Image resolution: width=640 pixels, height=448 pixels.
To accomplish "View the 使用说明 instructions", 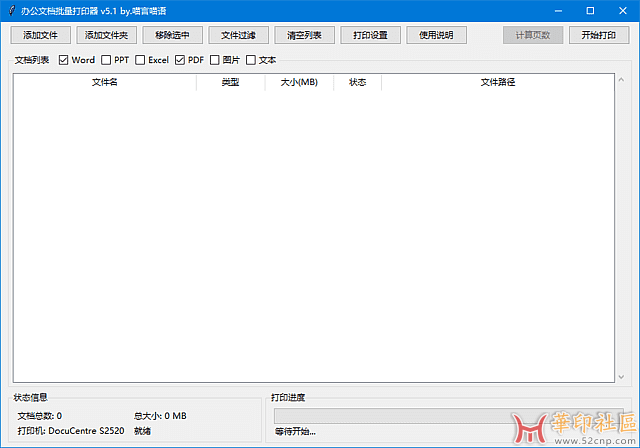I will coord(436,35).
